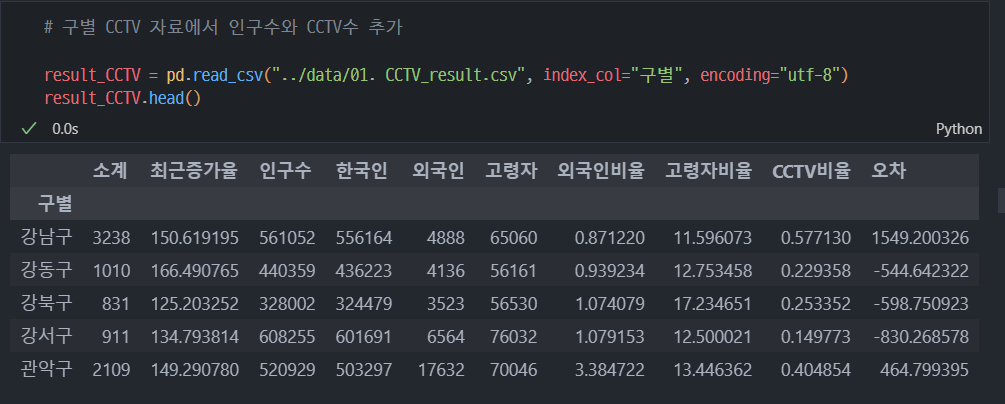Image resolution: width=1005 pixels, height=404 pixels.
Task: Click the 구별 index header
Action: (54, 204)
